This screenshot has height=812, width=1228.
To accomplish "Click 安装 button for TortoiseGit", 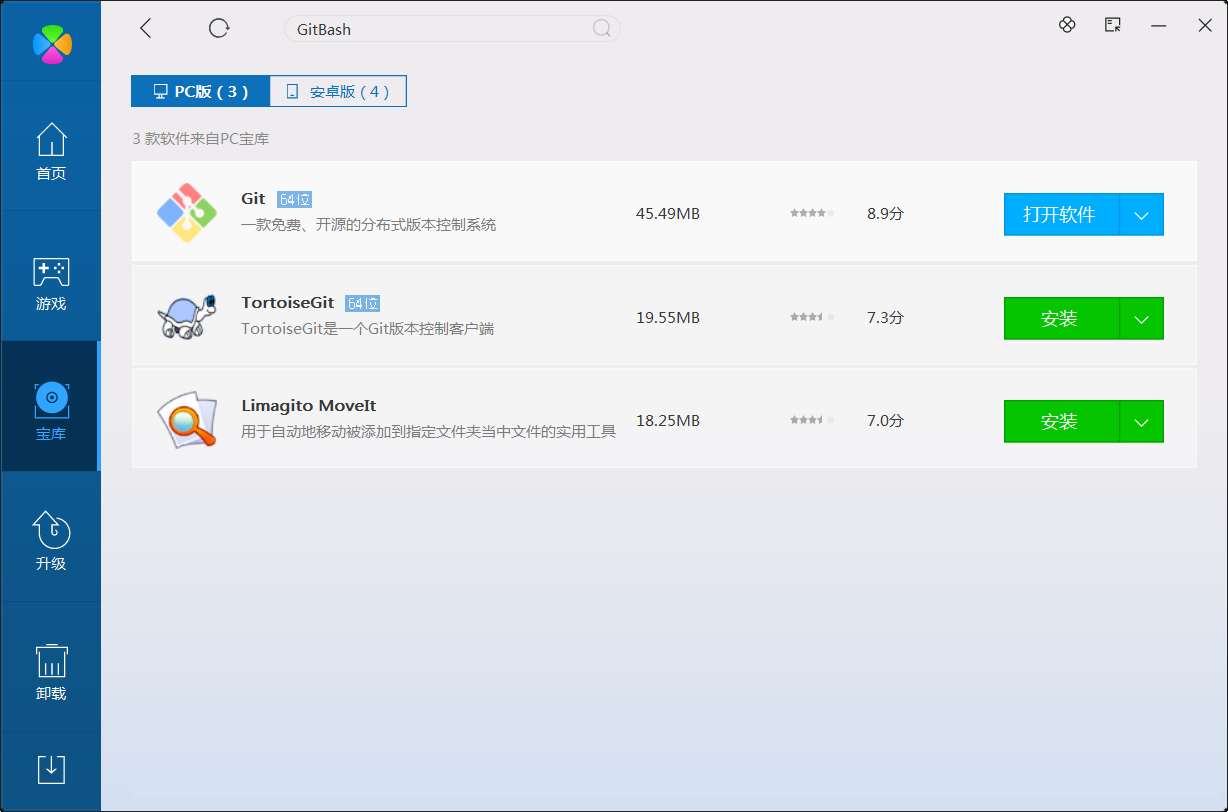I will [1061, 318].
